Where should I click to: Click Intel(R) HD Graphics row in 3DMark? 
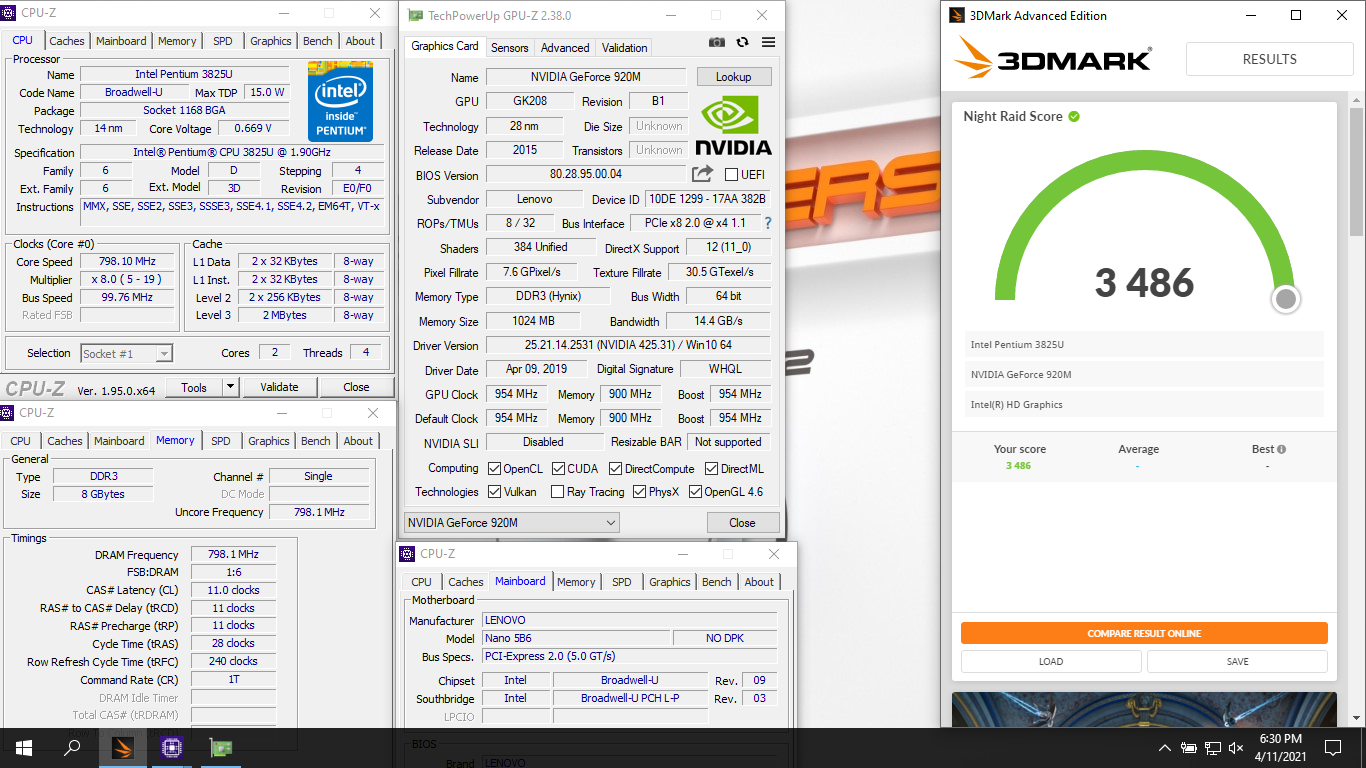point(1144,404)
